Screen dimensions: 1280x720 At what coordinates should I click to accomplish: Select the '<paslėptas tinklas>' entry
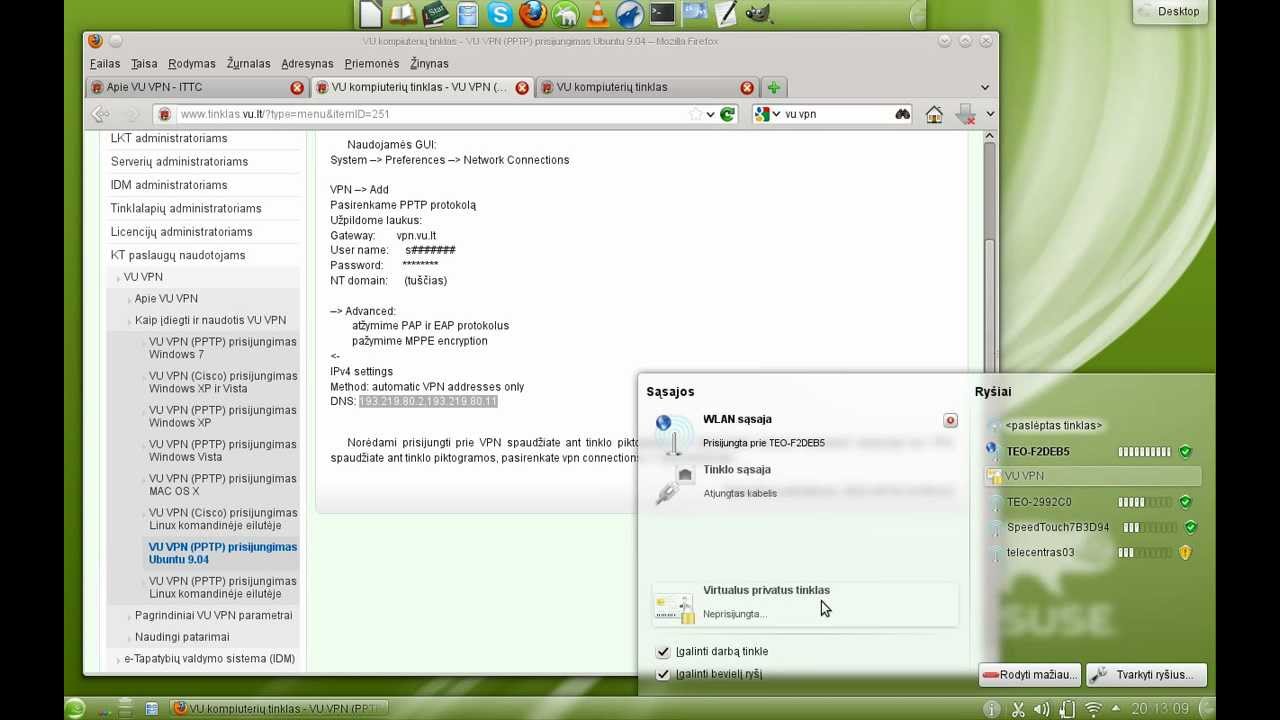[x=1092, y=426]
